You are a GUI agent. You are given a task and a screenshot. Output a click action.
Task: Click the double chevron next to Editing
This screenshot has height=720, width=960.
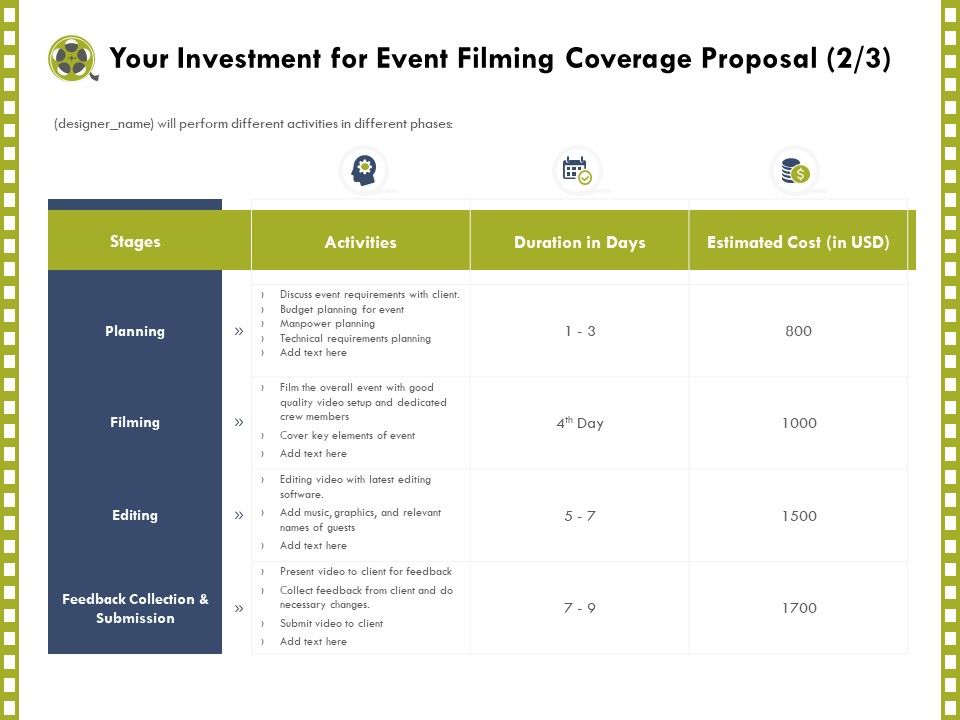(x=239, y=515)
